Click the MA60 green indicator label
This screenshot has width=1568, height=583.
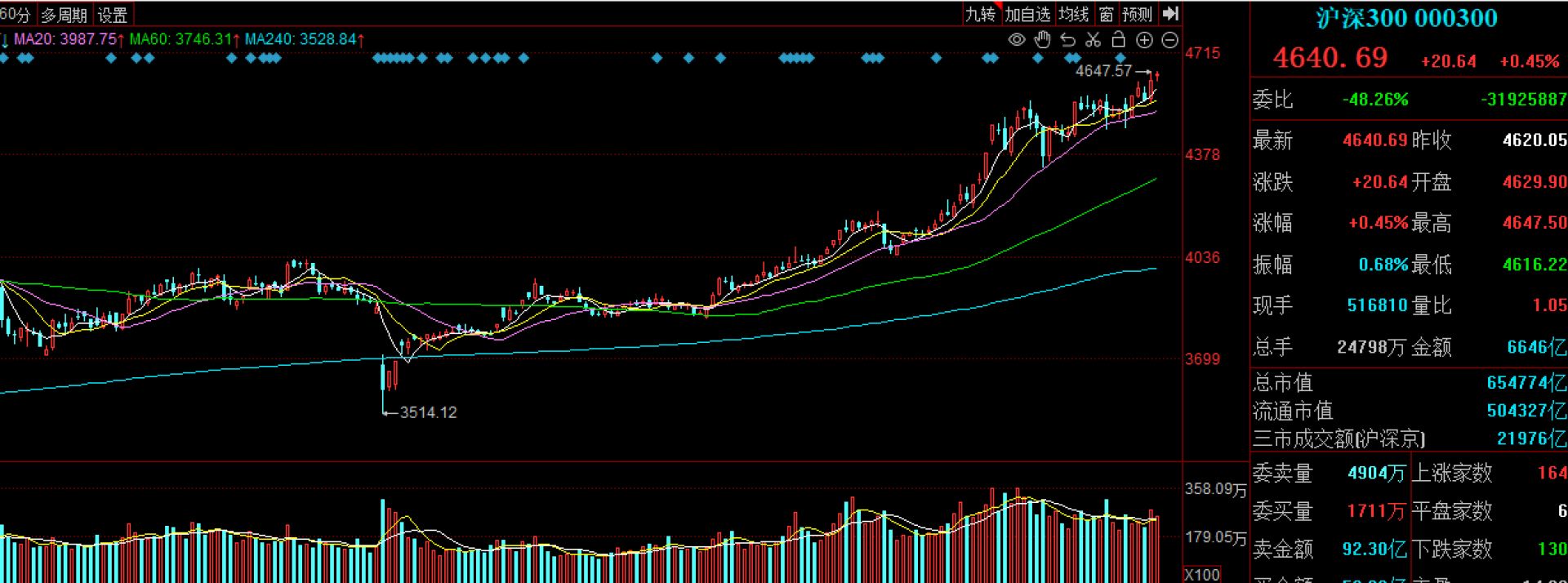point(181,39)
